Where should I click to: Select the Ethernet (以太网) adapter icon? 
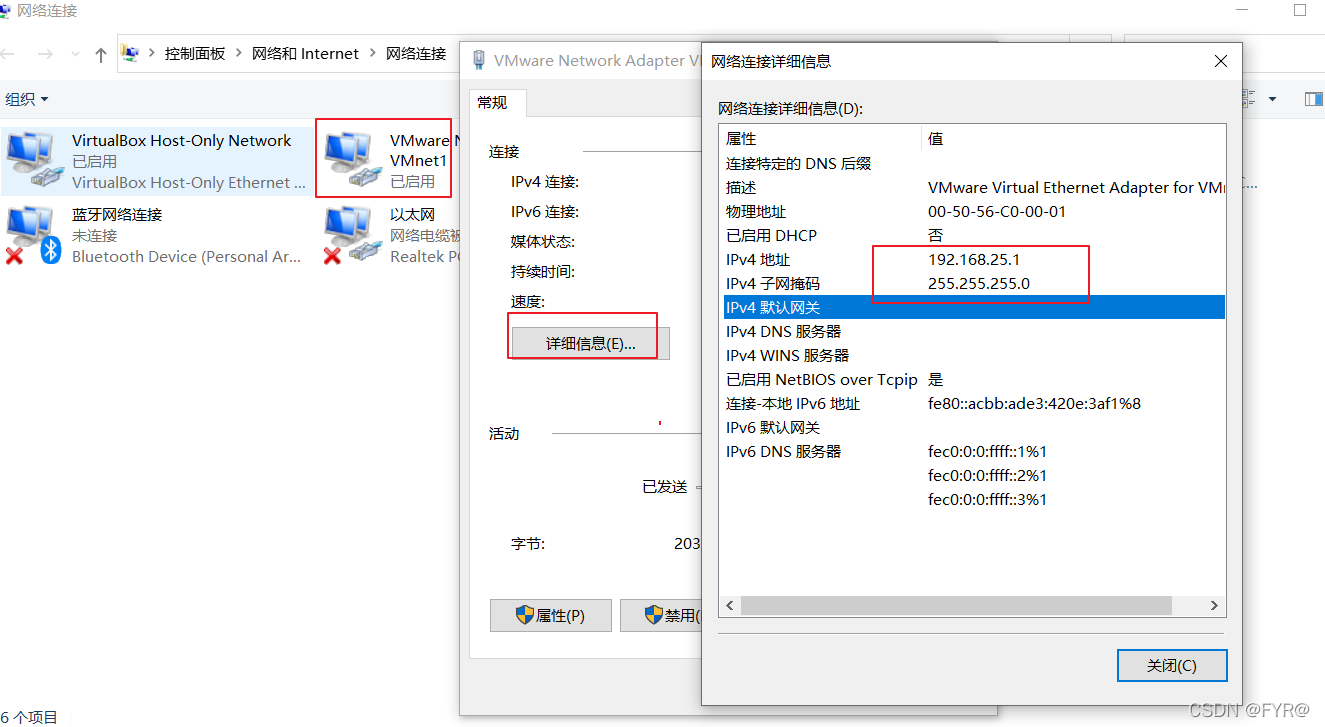353,235
